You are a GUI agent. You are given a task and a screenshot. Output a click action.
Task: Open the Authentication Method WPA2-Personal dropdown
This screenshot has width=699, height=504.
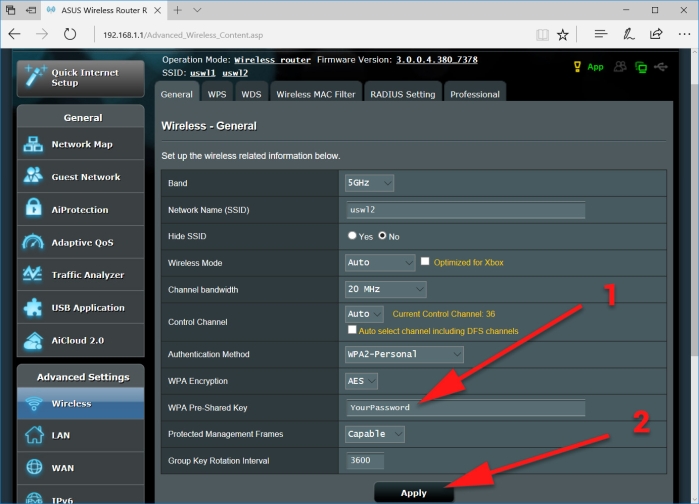click(x=404, y=354)
